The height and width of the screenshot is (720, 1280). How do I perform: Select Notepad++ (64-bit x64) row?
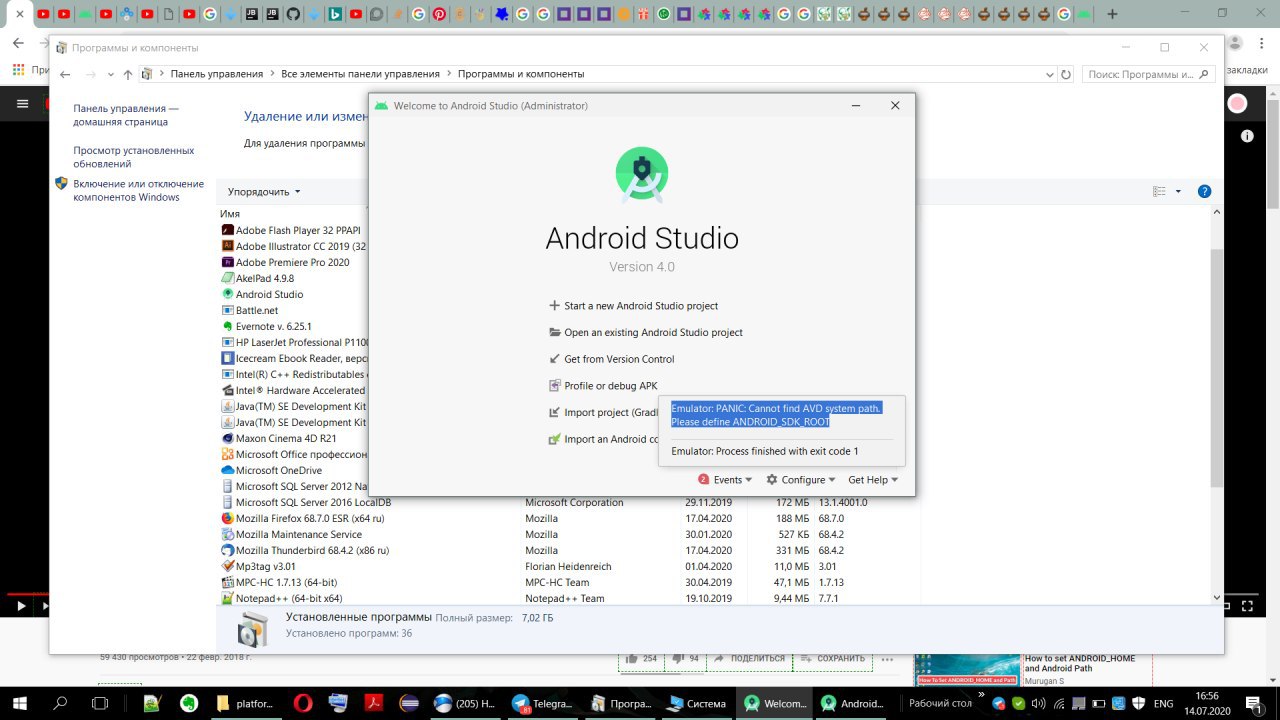click(567, 598)
